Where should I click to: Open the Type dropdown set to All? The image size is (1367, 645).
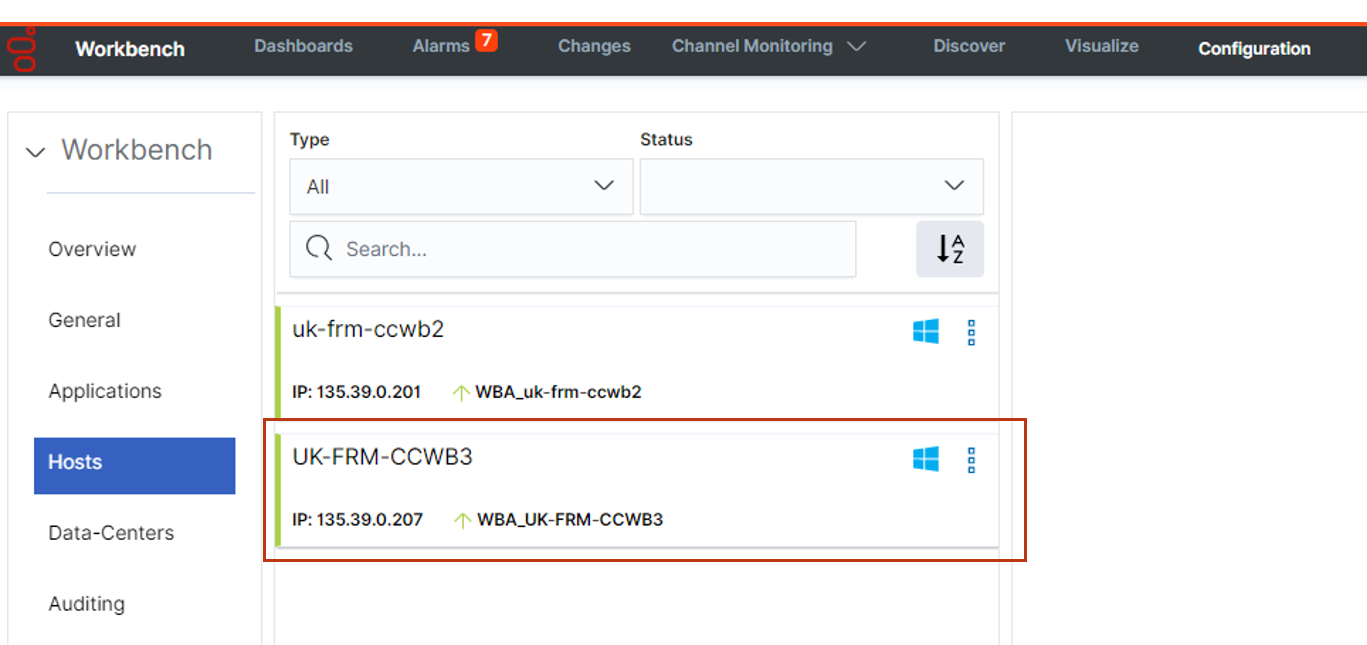coord(461,186)
